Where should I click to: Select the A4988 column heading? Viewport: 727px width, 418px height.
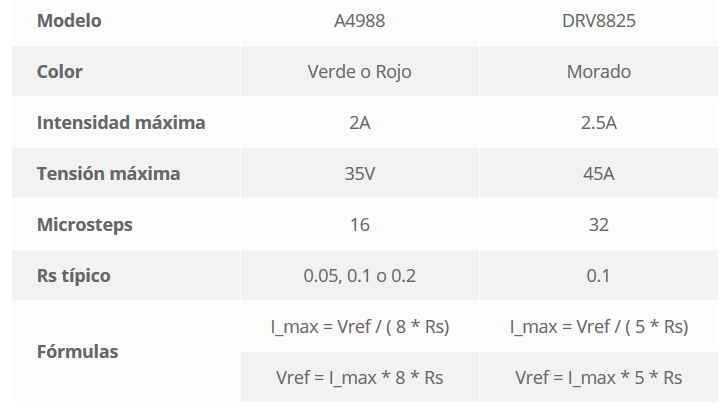tap(359, 21)
